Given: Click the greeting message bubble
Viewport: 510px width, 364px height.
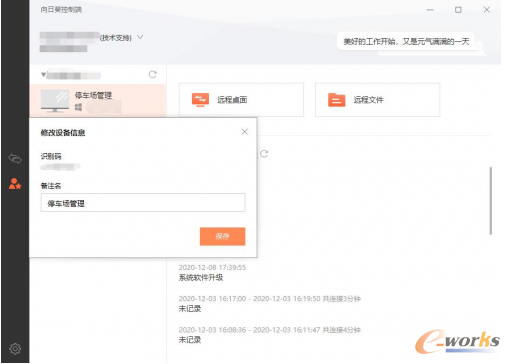Looking at the screenshot, I should pyautogui.click(x=406, y=41).
